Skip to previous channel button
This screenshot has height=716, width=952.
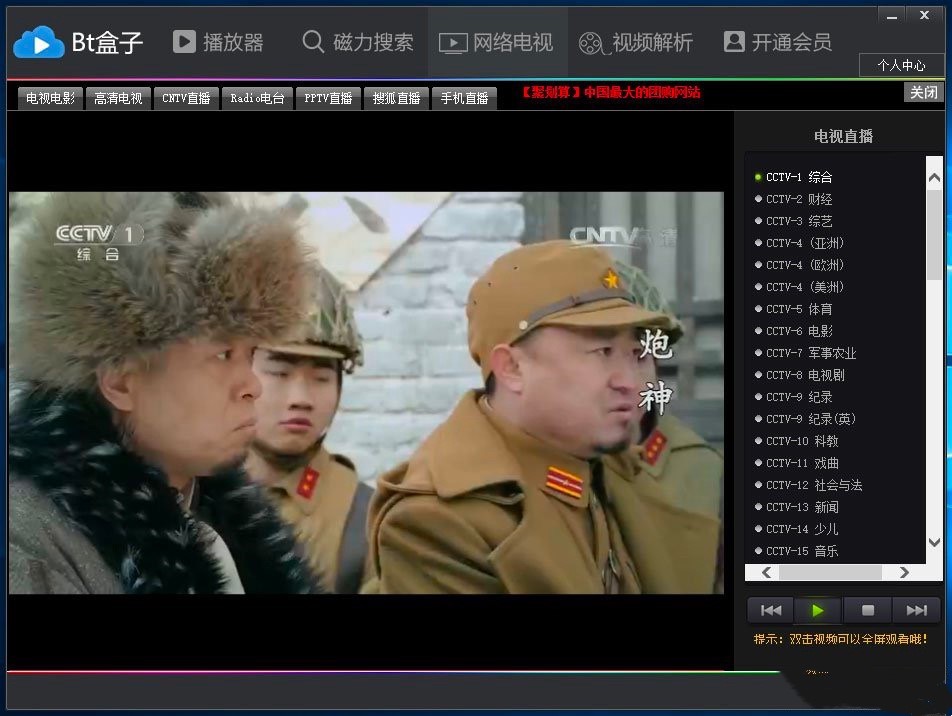[x=770, y=610]
